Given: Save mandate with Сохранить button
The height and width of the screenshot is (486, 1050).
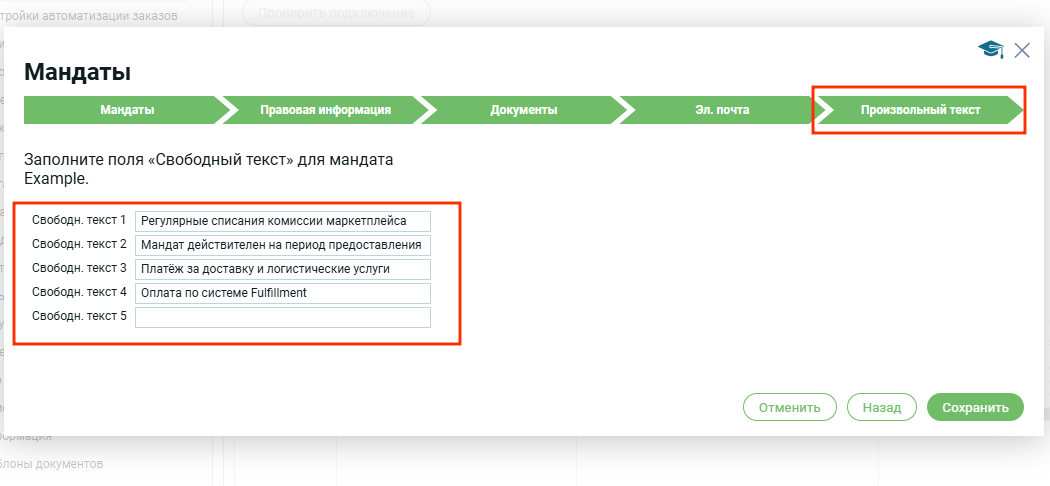Looking at the screenshot, I should (x=975, y=407).
